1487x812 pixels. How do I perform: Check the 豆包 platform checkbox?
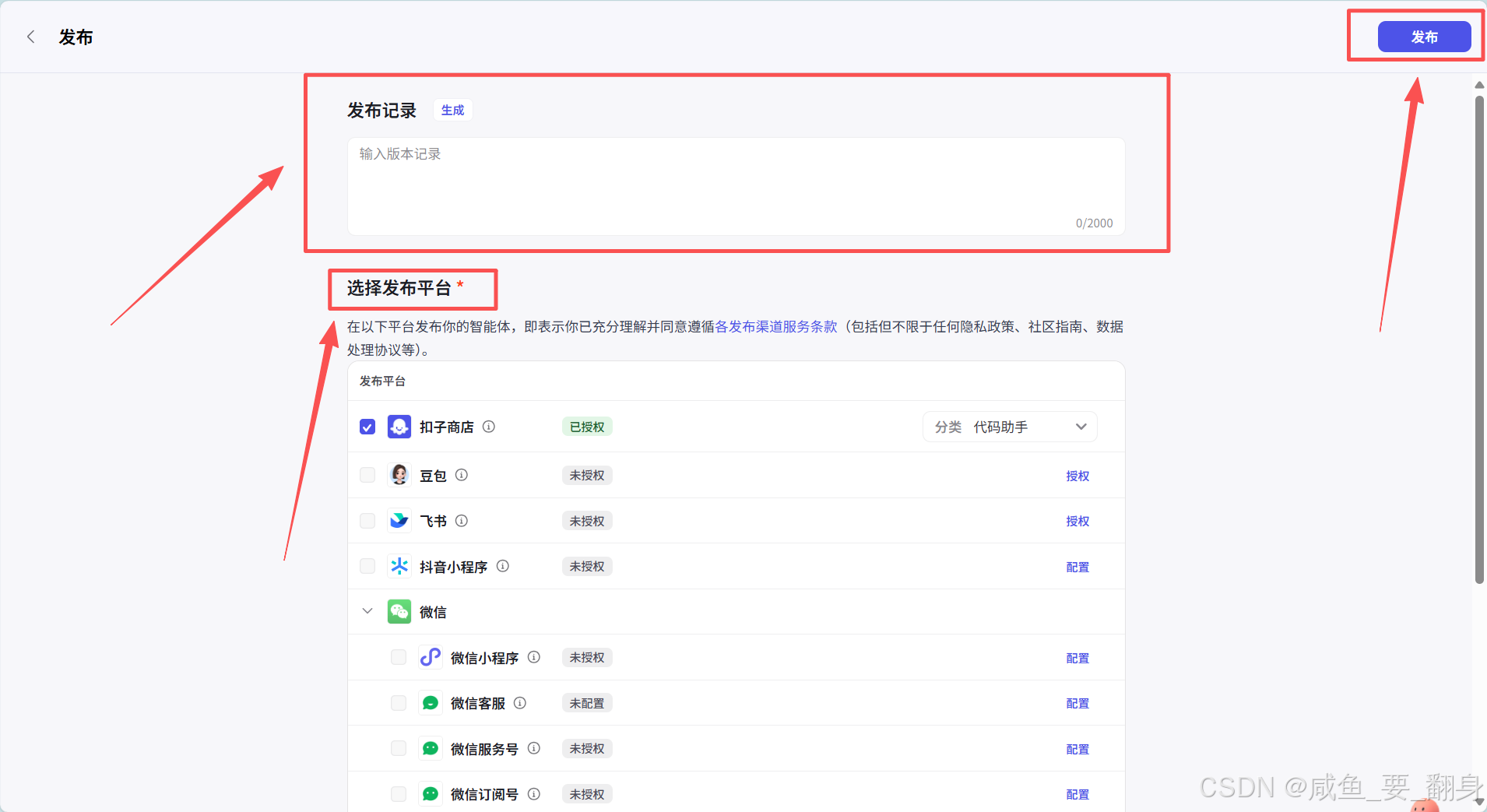(367, 475)
